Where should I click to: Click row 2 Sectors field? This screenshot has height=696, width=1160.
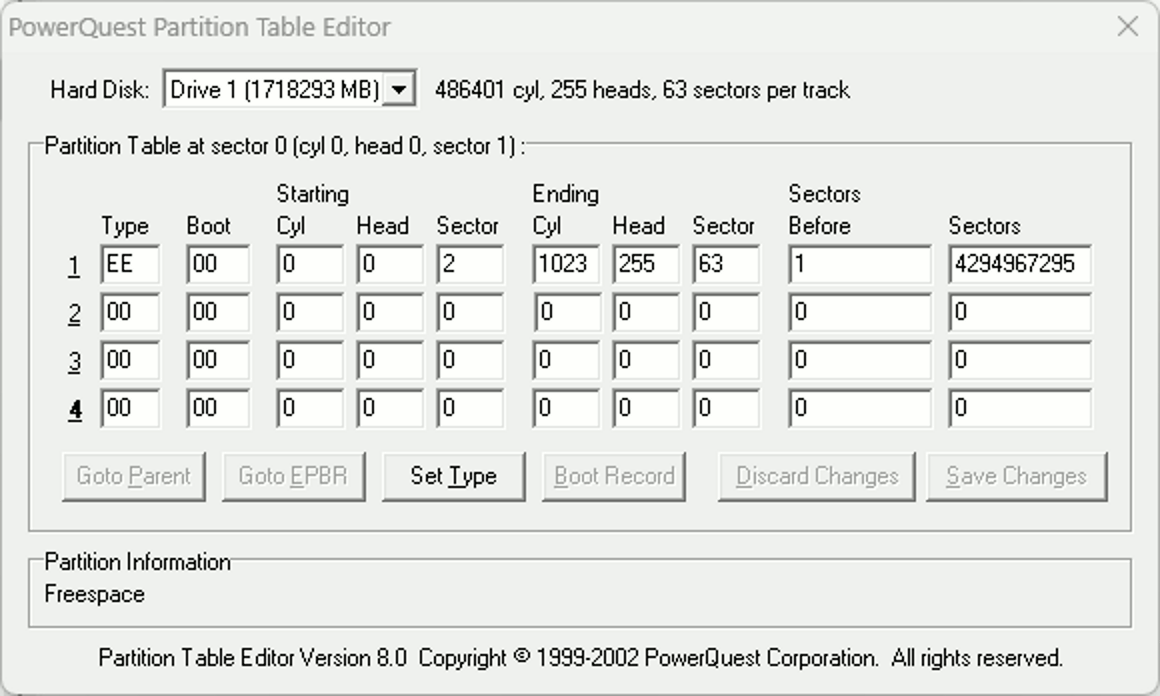1020,312
